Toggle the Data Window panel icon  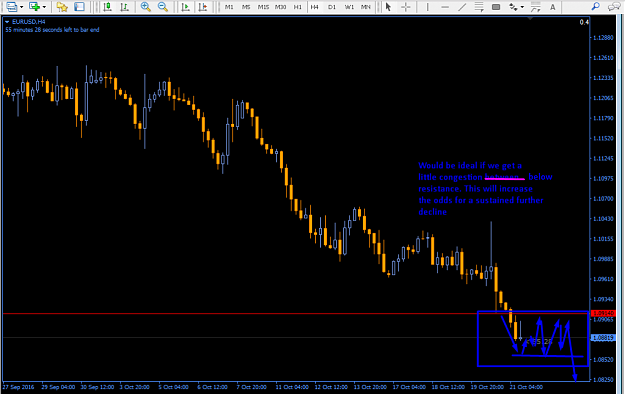coord(79,6)
